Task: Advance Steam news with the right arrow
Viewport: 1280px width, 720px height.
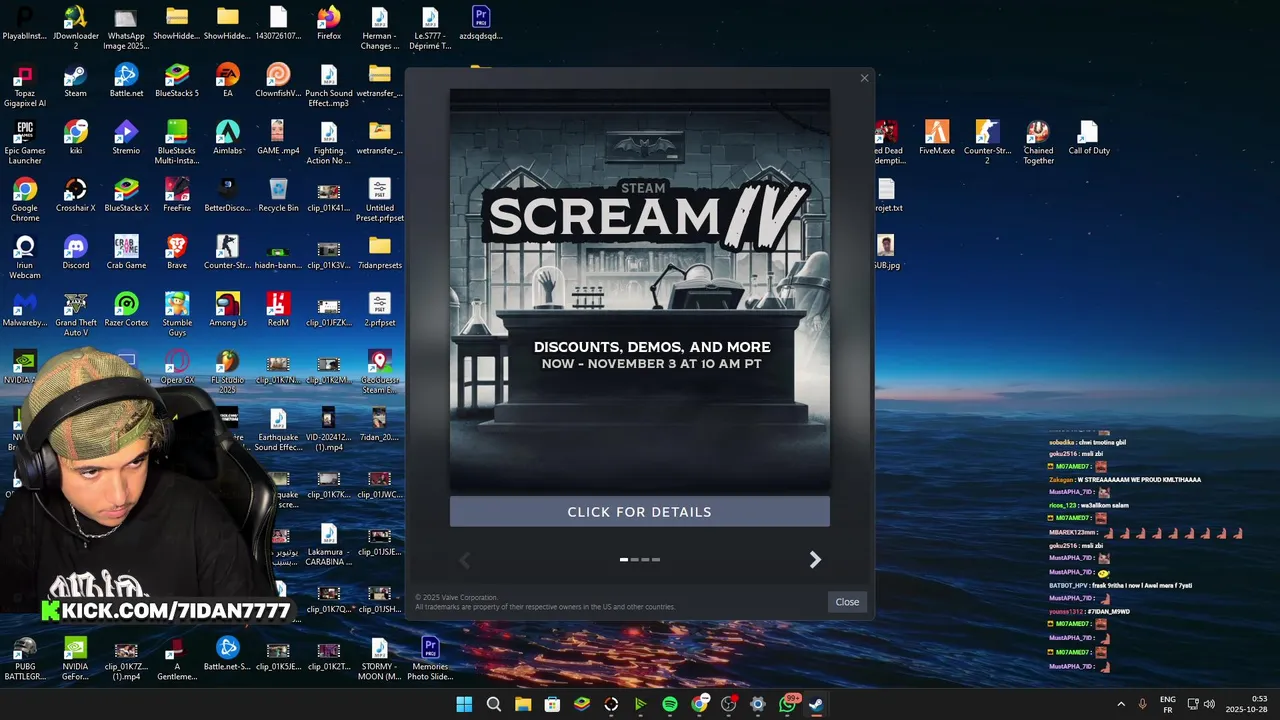Action: tap(815, 560)
